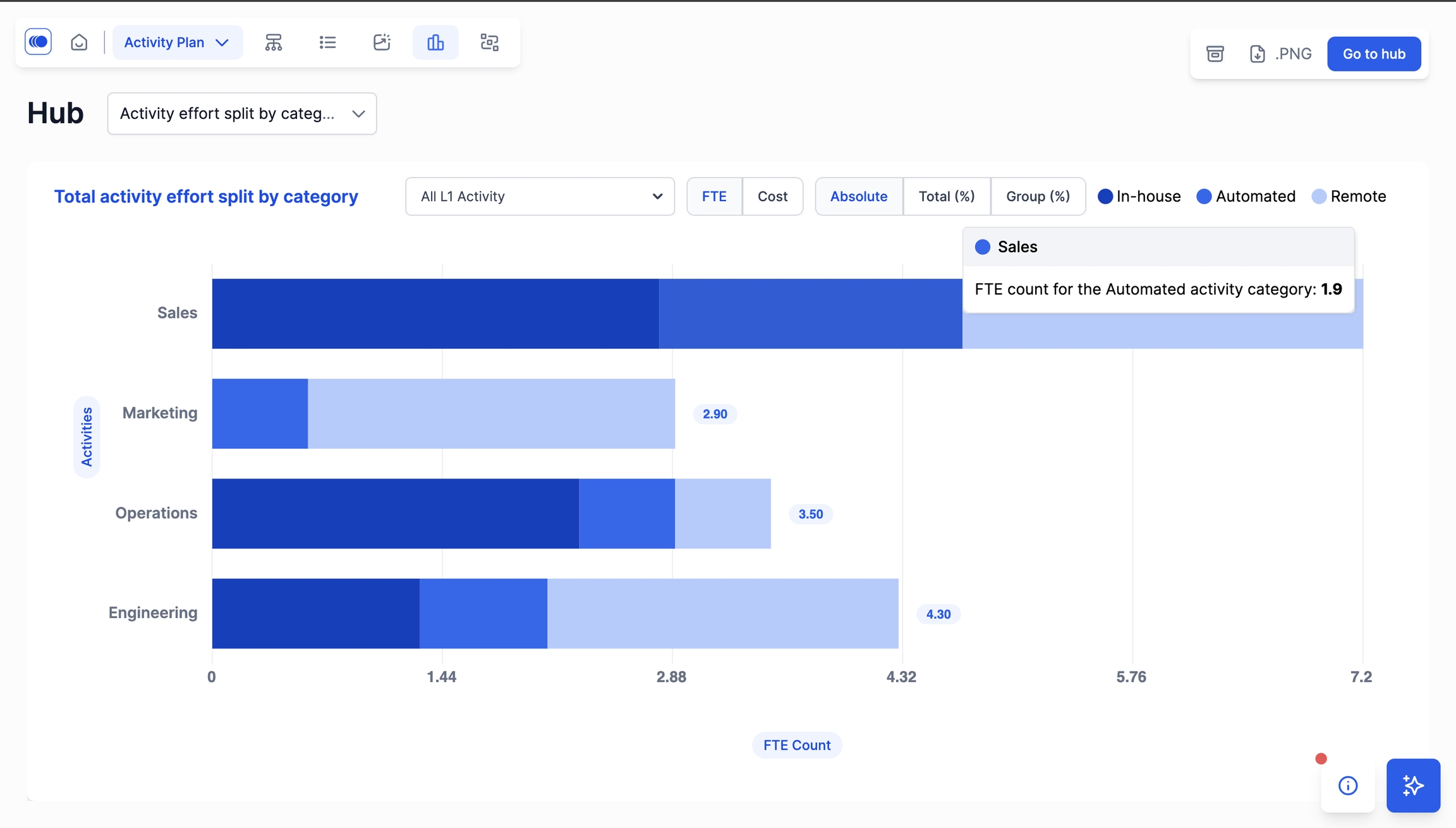
Task: Open the info circle icon
Action: tap(1347, 785)
